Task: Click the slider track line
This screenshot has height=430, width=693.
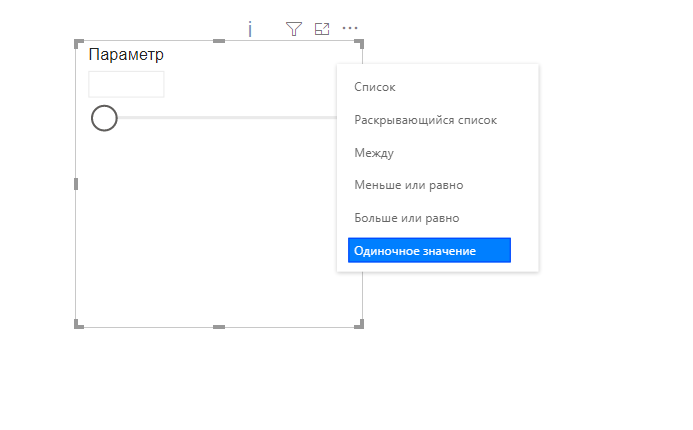Action: click(x=227, y=118)
